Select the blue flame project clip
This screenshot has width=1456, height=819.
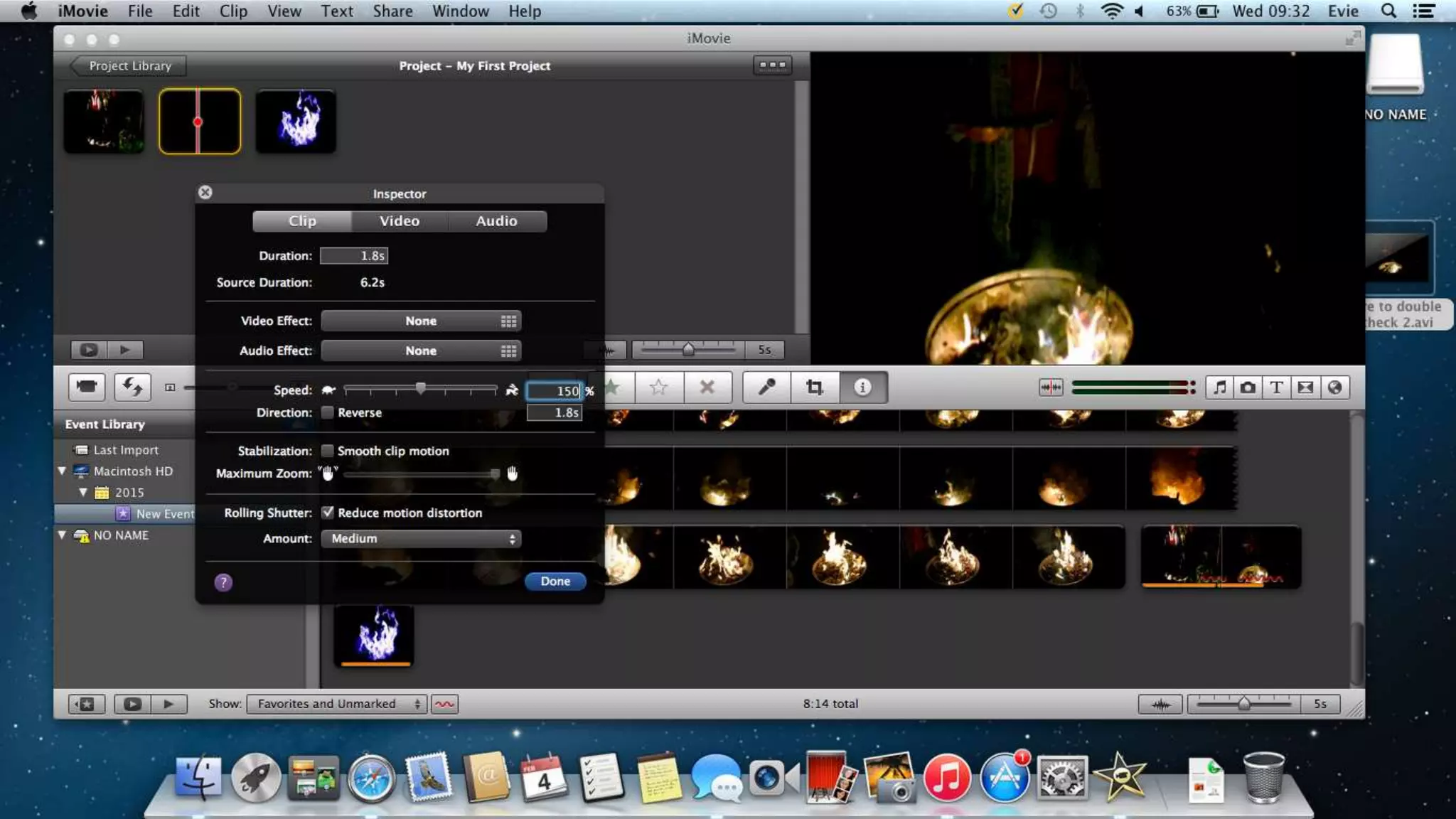pos(296,122)
